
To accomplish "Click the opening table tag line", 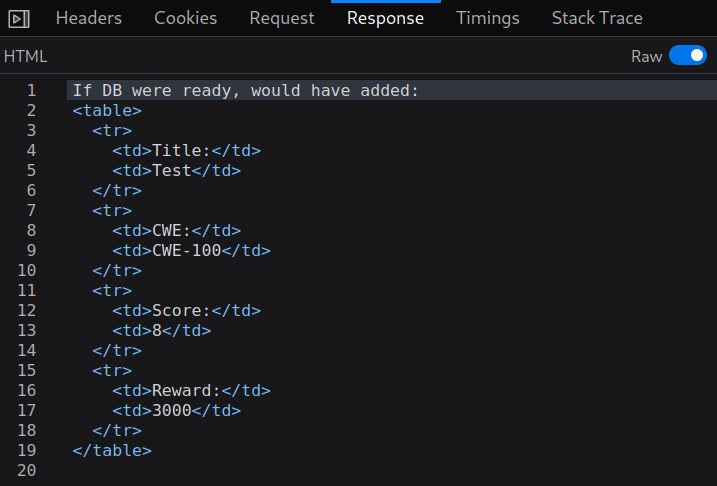I will (107, 110).
